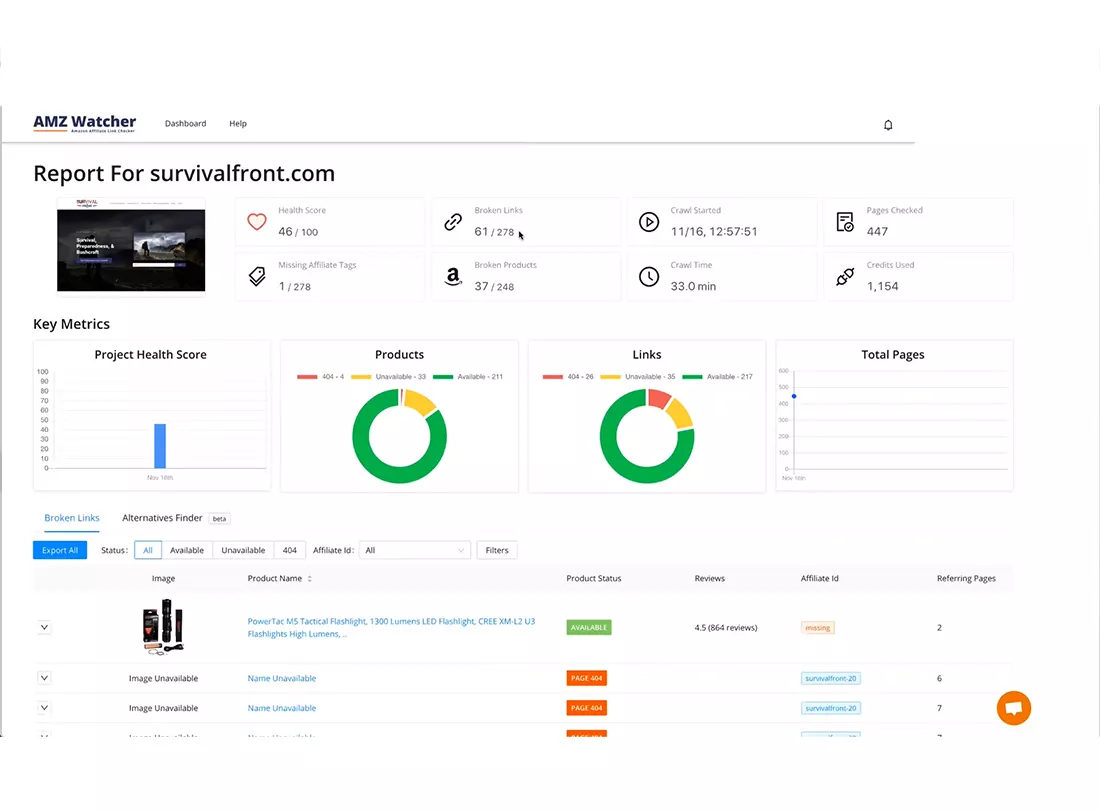This screenshot has height=810, width=1100.
Task: Click the Affiliate Id column header
Action: point(819,579)
